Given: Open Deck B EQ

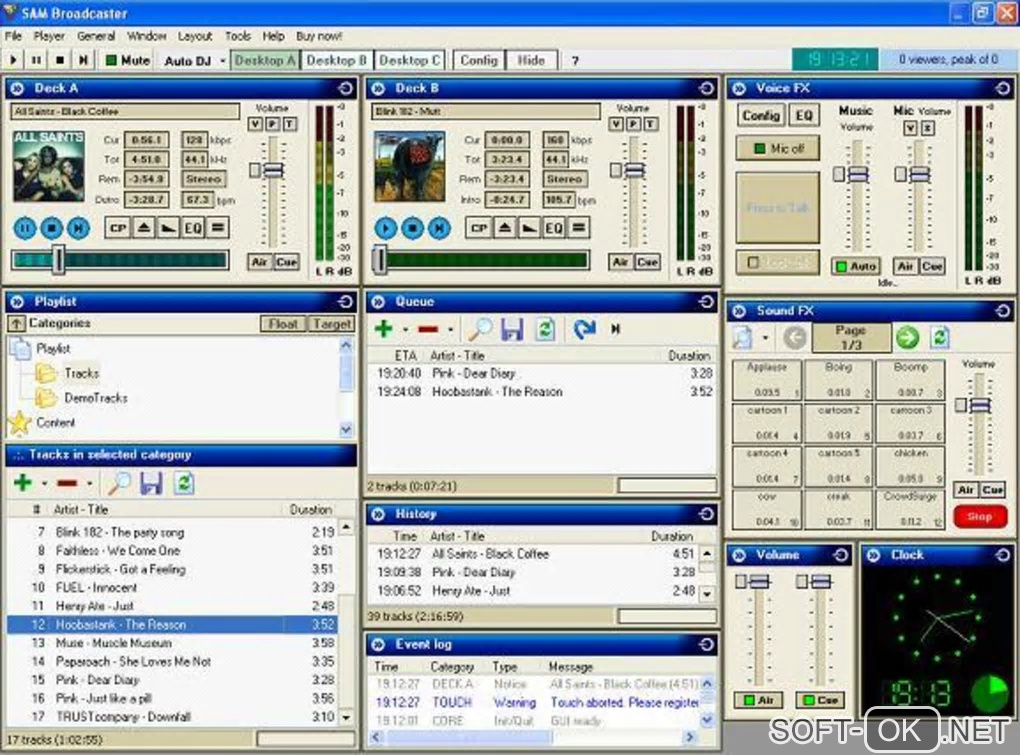Looking at the screenshot, I should (554, 228).
